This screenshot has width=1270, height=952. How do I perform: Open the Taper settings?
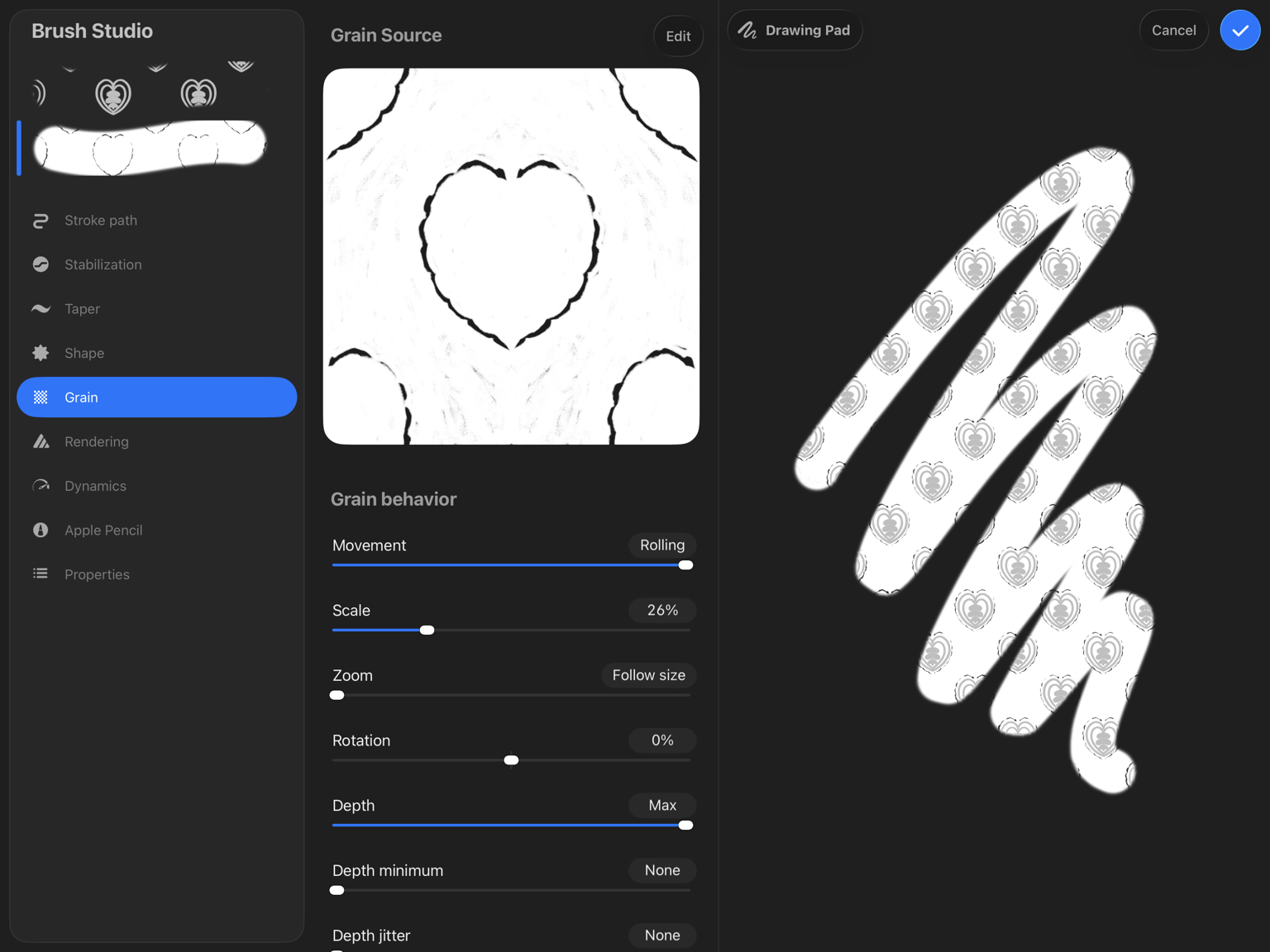point(156,309)
